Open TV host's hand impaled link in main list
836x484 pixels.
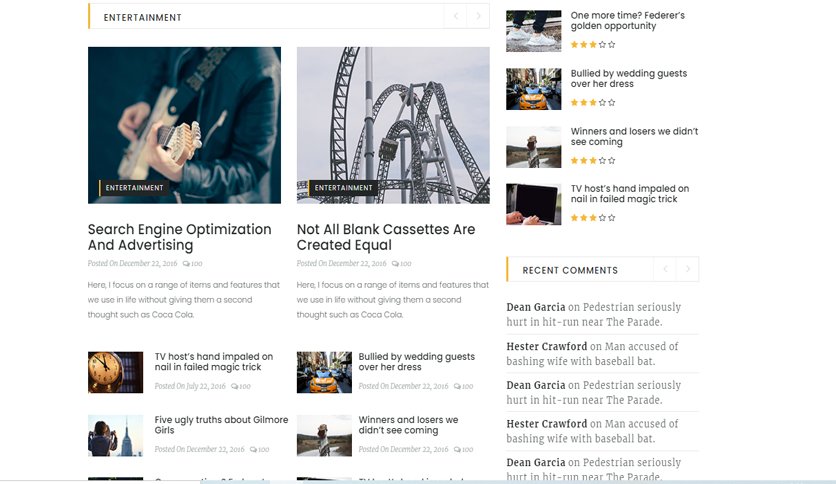point(214,362)
